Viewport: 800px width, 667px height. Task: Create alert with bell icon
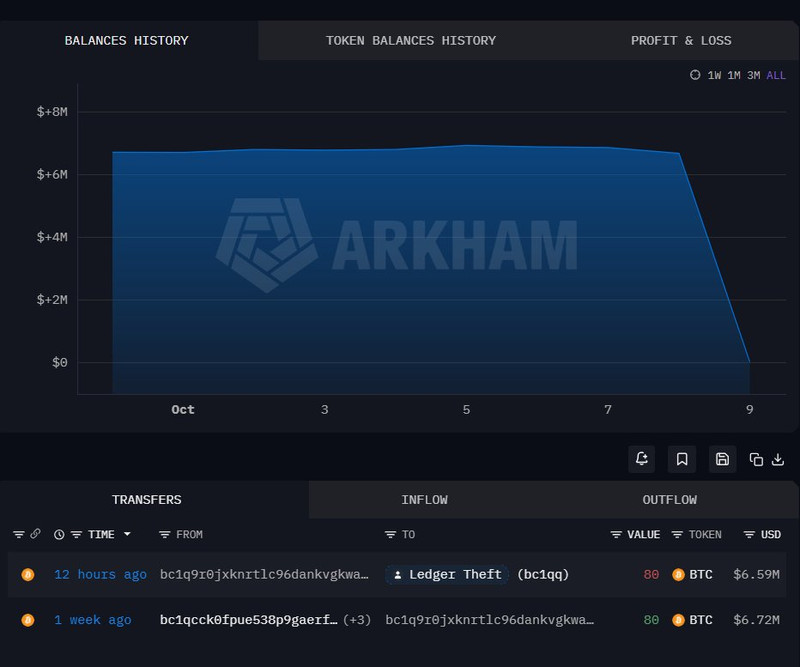click(642, 459)
